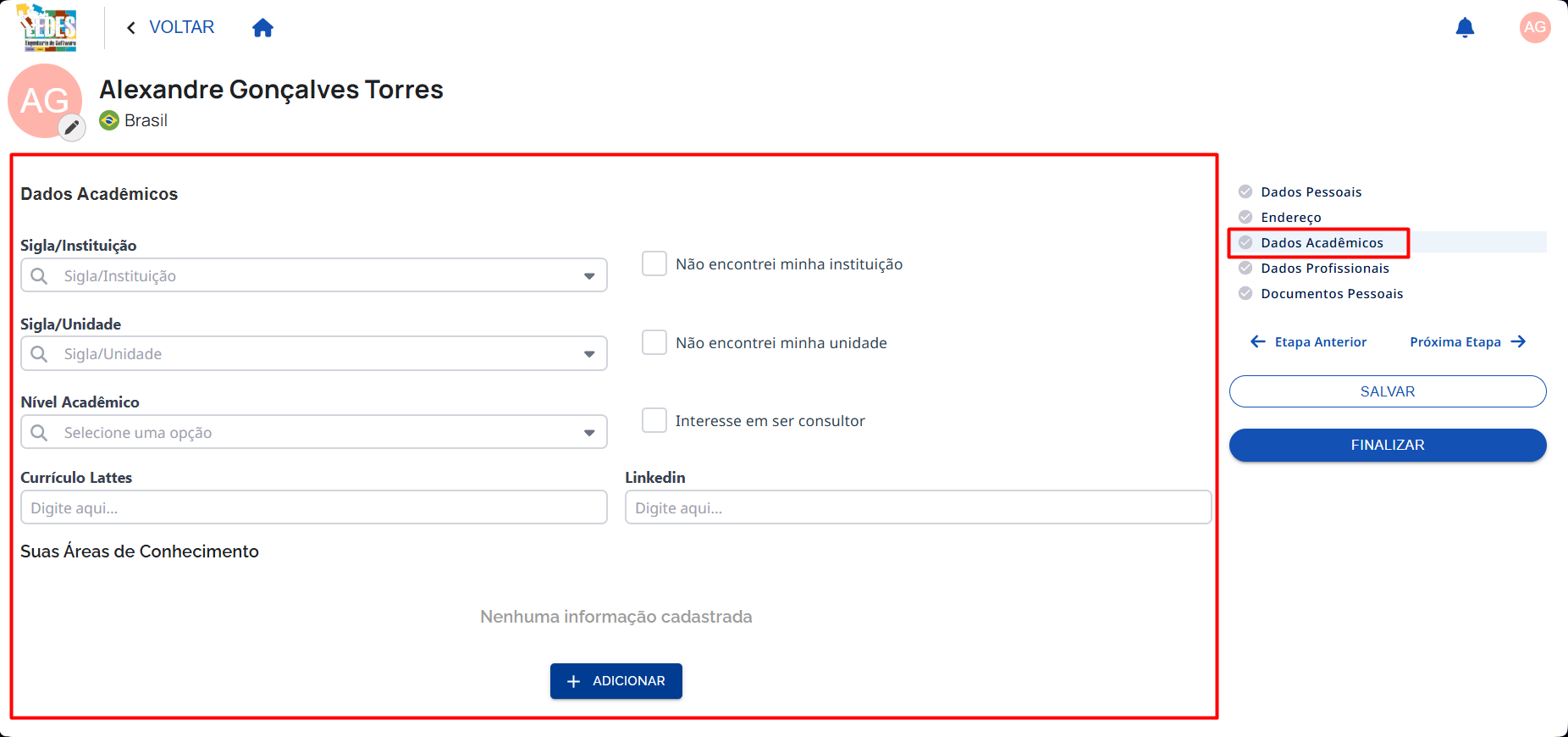
Task: Click the home icon
Action: click(x=263, y=28)
